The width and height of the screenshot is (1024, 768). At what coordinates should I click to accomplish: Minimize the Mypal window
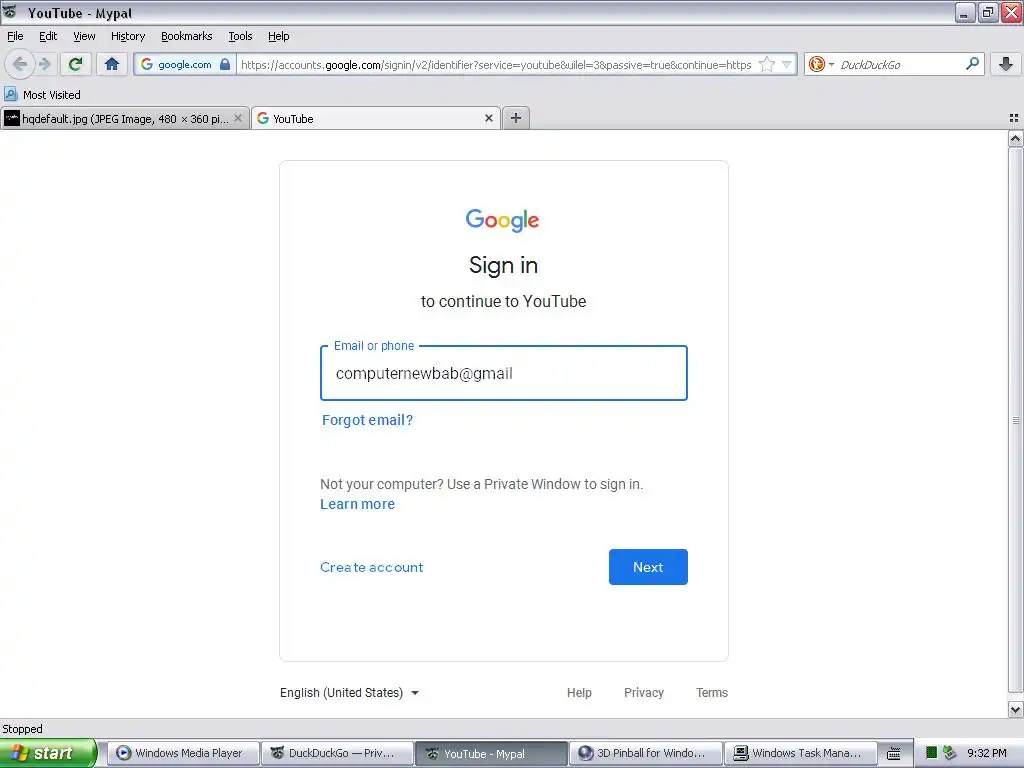pyautogui.click(x=965, y=12)
